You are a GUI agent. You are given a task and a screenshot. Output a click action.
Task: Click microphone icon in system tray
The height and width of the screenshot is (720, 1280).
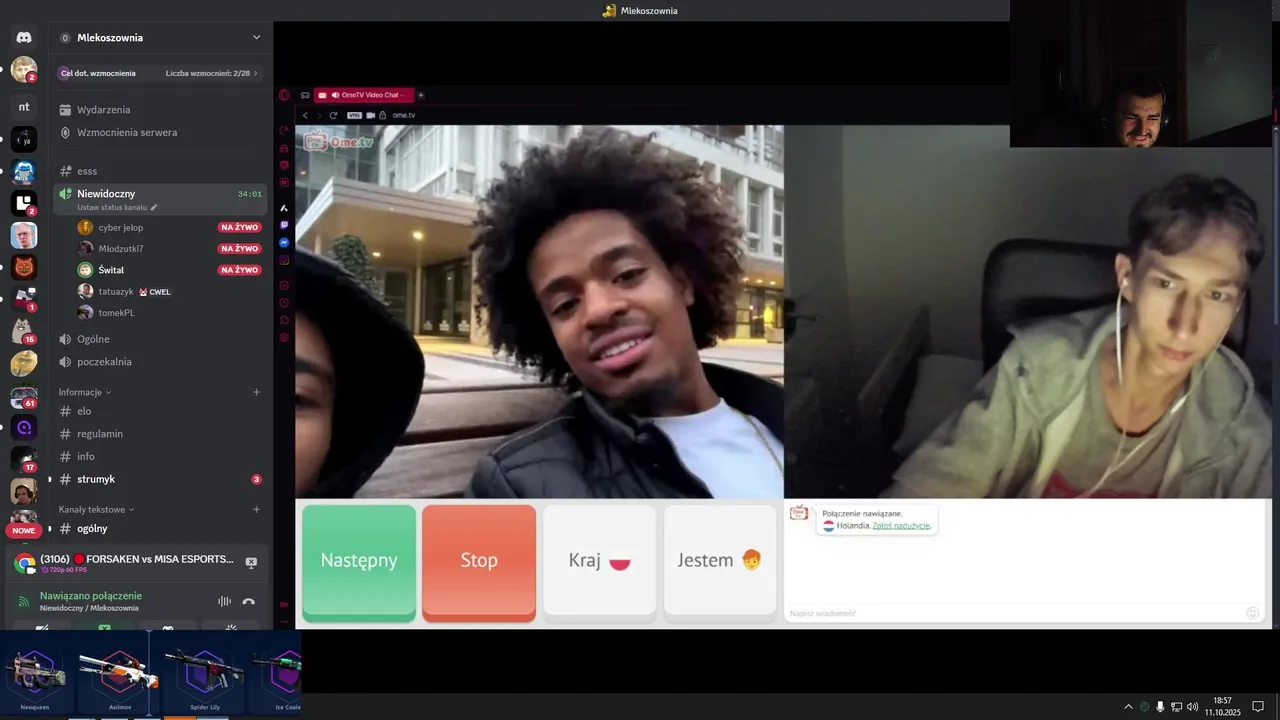1160,707
